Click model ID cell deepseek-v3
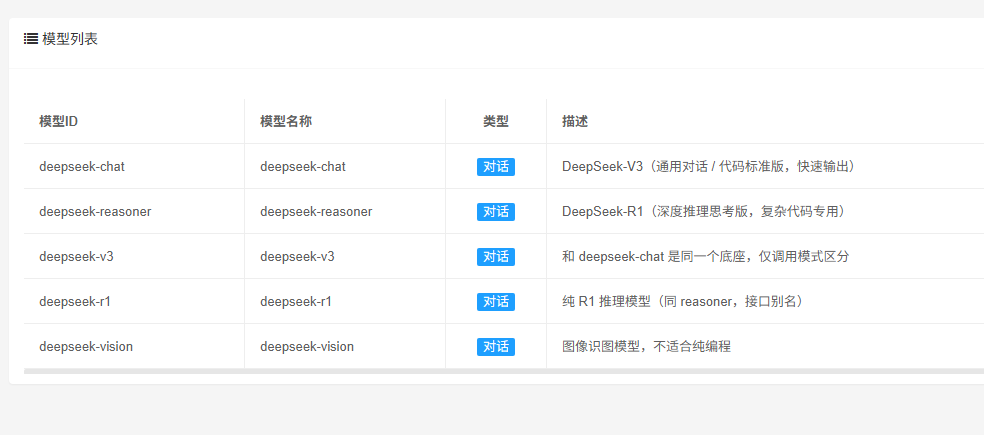The height and width of the screenshot is (435, 984). [76, 257]
